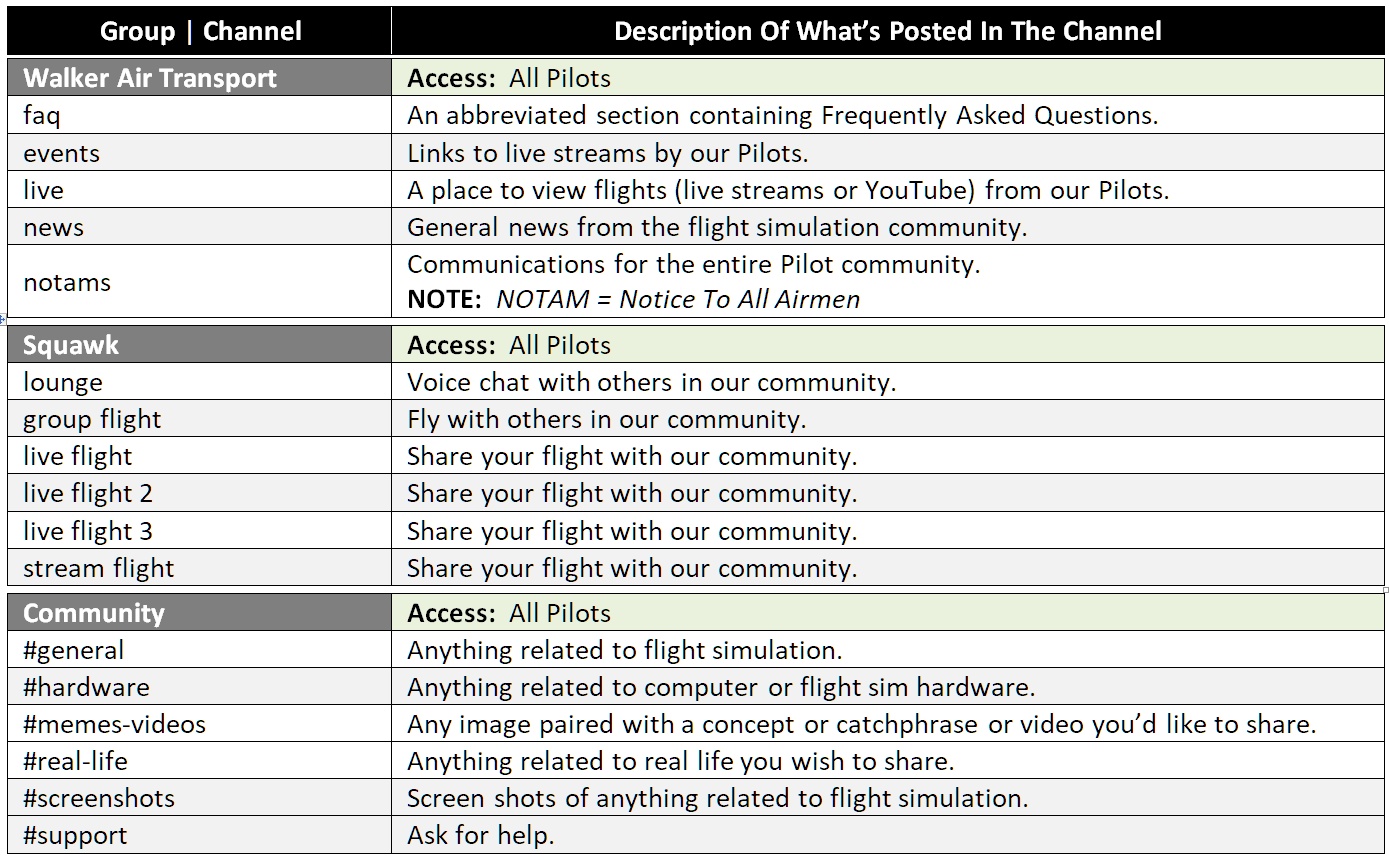Viewport: 1389px width, 860px height.
Task: Click the faq channel cell
Action: [199, 115]
